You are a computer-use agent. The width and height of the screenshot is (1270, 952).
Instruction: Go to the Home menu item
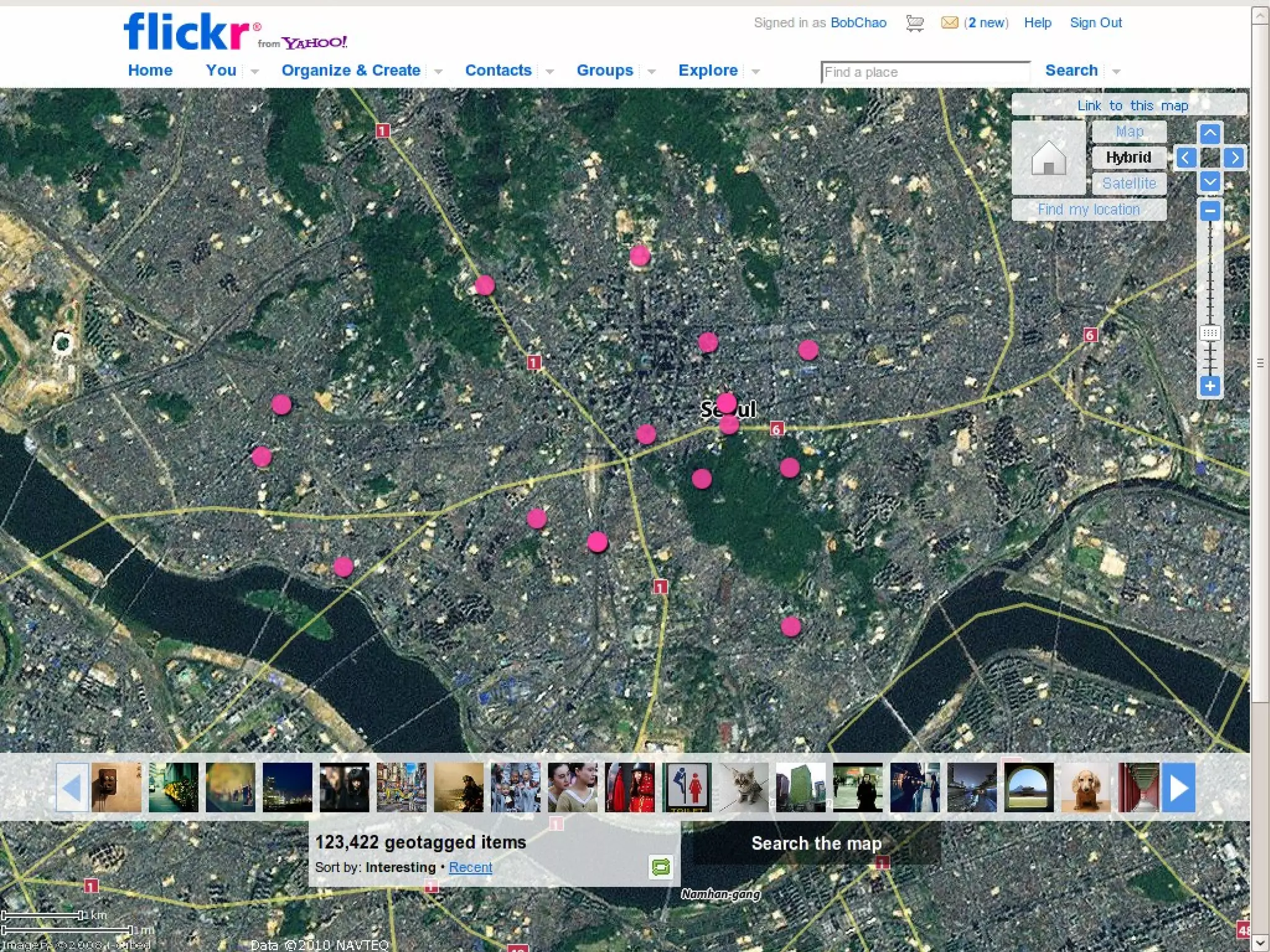(150, 70)
